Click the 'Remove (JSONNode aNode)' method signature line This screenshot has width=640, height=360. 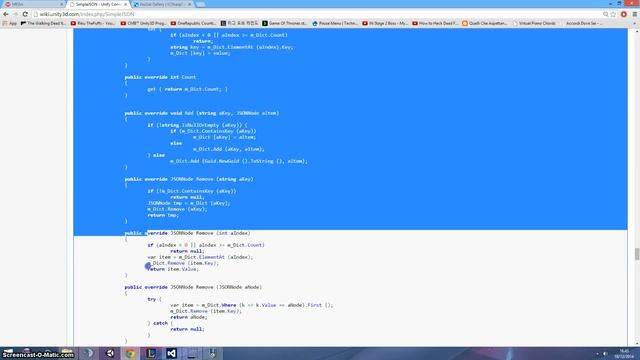pyautogui.click(x=193, y=287)
